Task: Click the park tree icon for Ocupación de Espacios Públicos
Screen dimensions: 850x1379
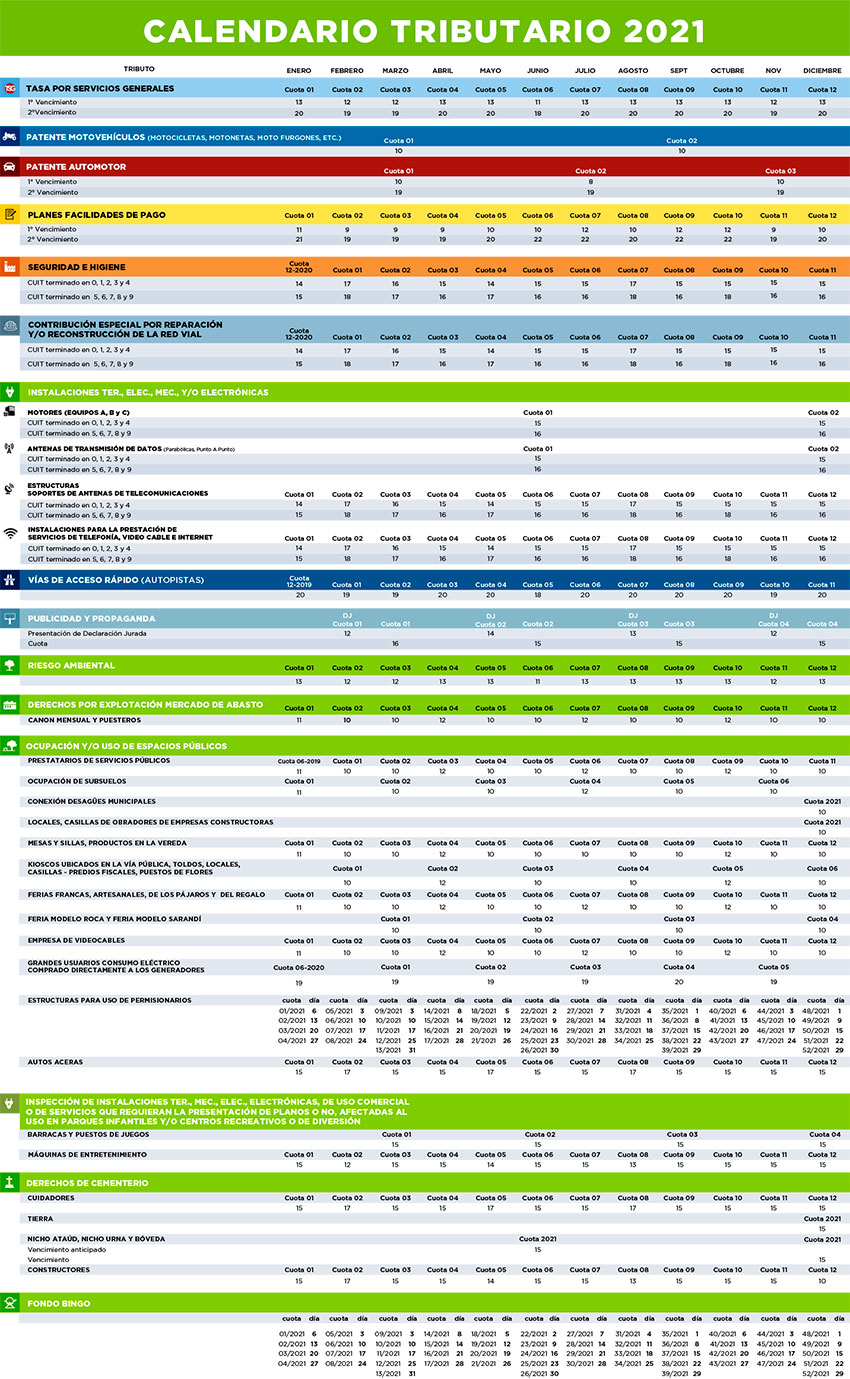Action: [x=9, y=745]
